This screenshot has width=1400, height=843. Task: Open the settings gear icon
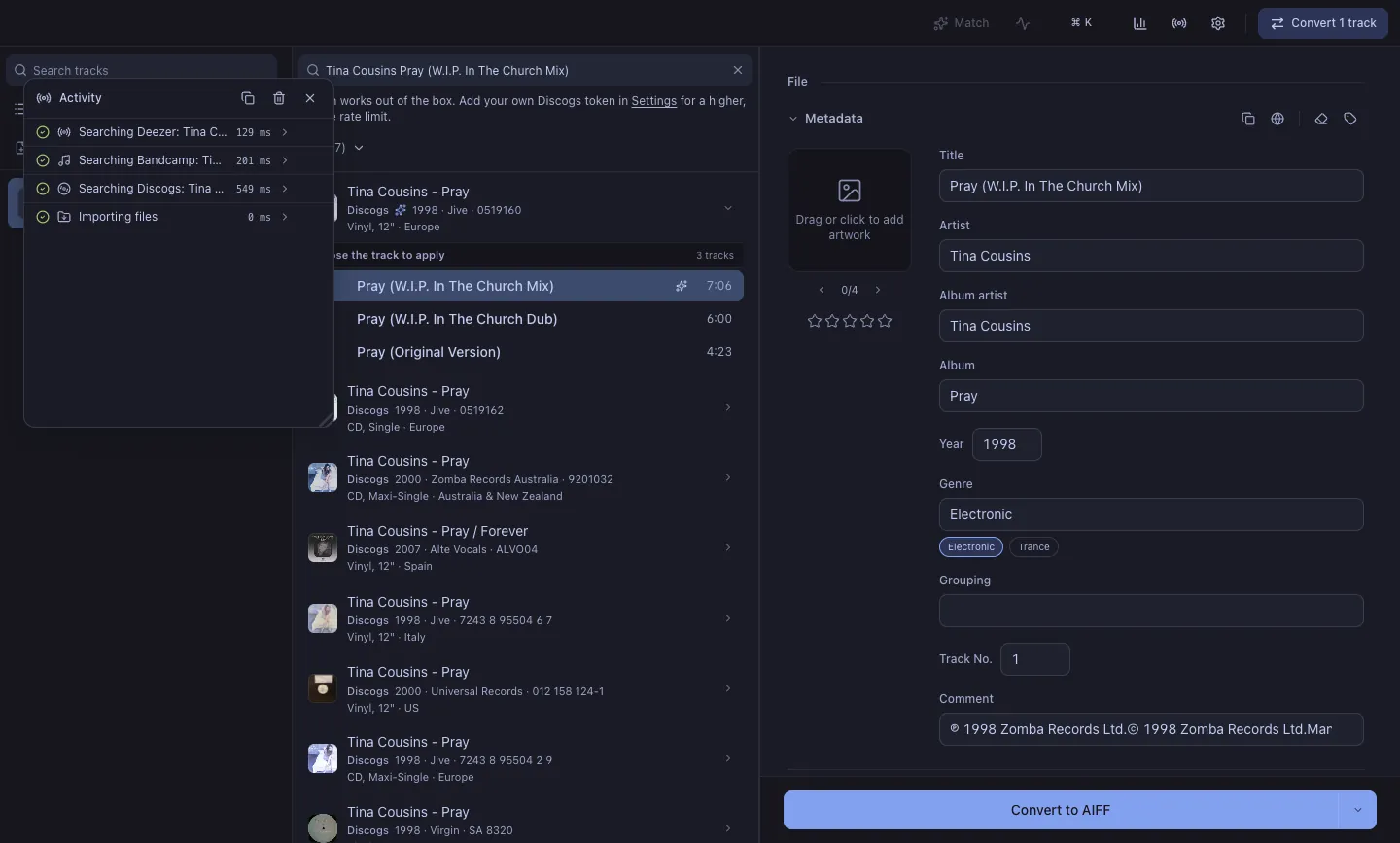(x=1218, y=23)
